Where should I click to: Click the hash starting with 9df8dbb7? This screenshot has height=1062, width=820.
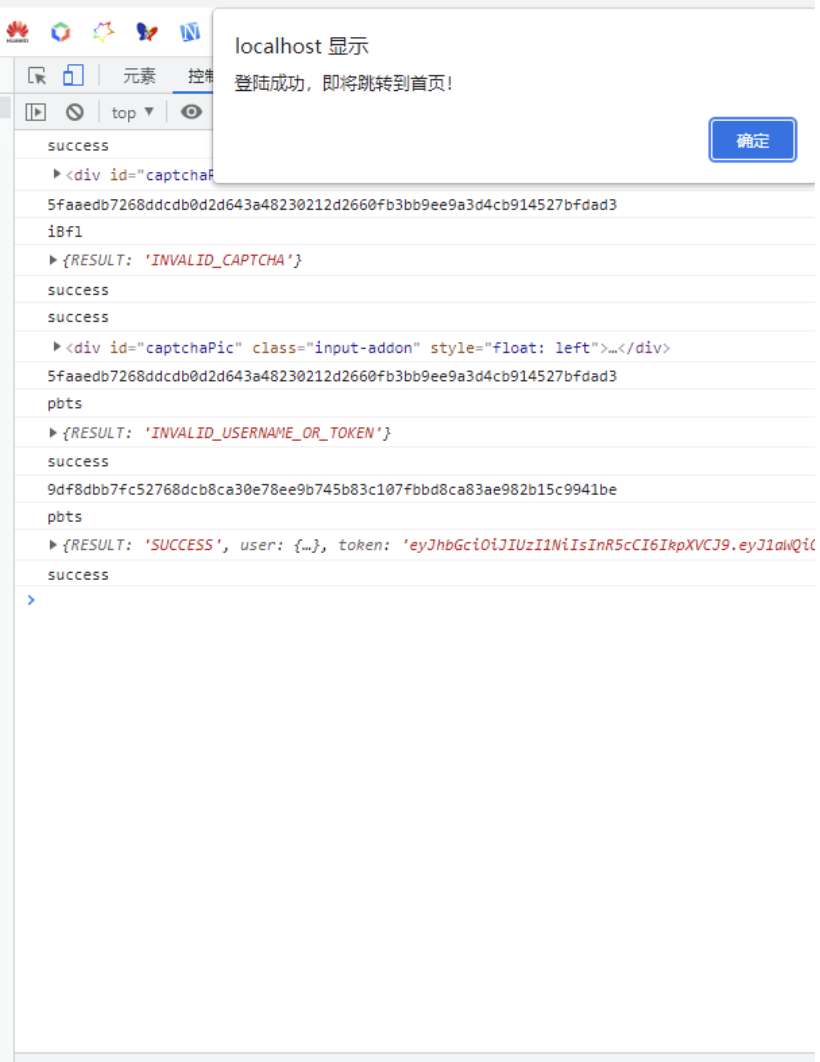click(332, 489)
